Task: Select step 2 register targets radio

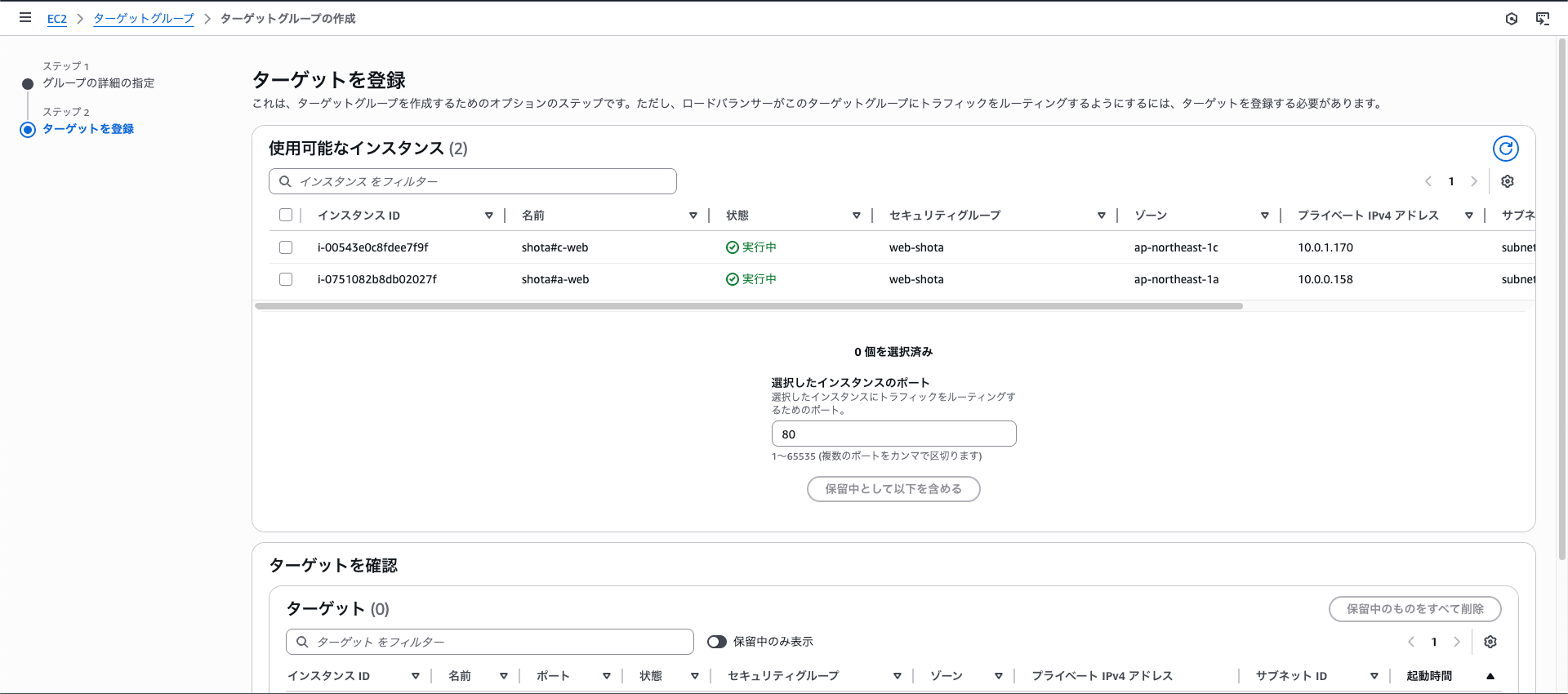Action: (x=28, y=130)
